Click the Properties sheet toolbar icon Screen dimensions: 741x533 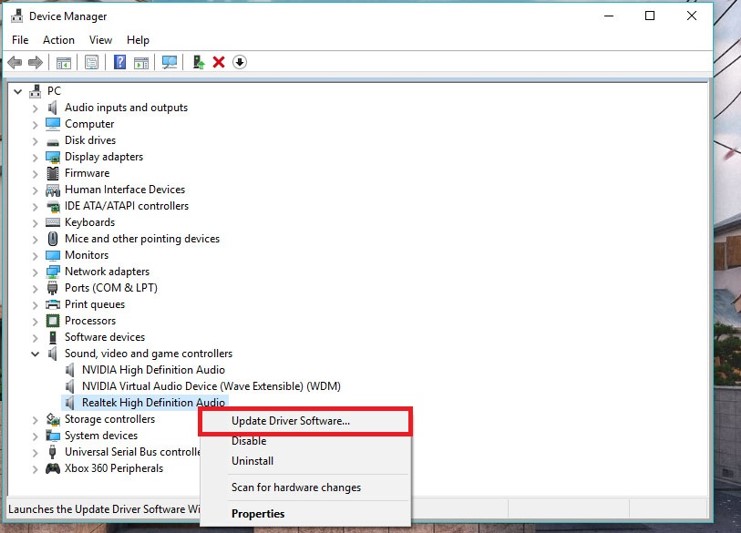(x=92, y=62)
